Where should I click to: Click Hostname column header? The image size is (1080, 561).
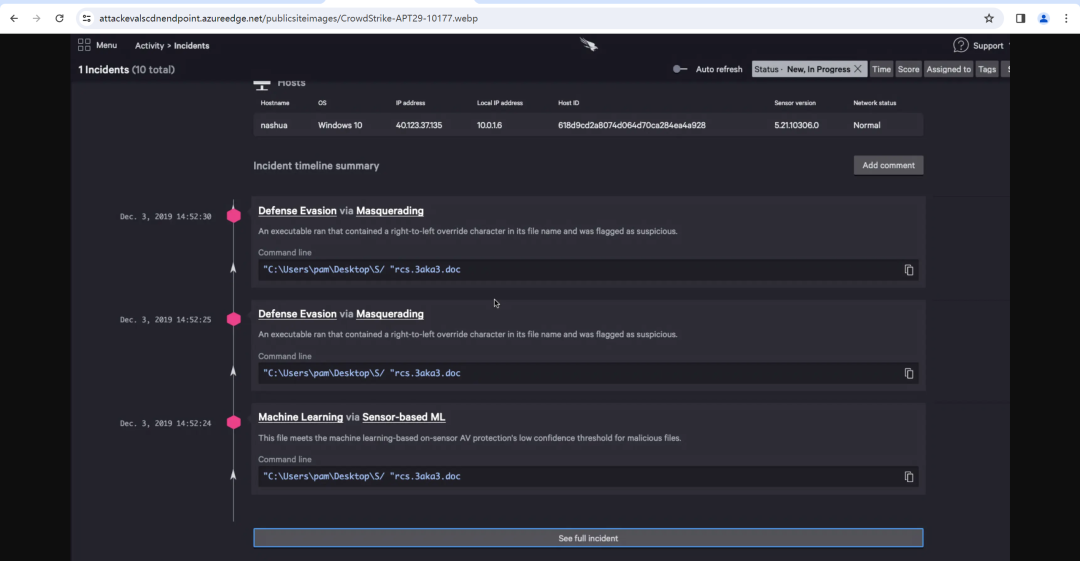point(275,103)
